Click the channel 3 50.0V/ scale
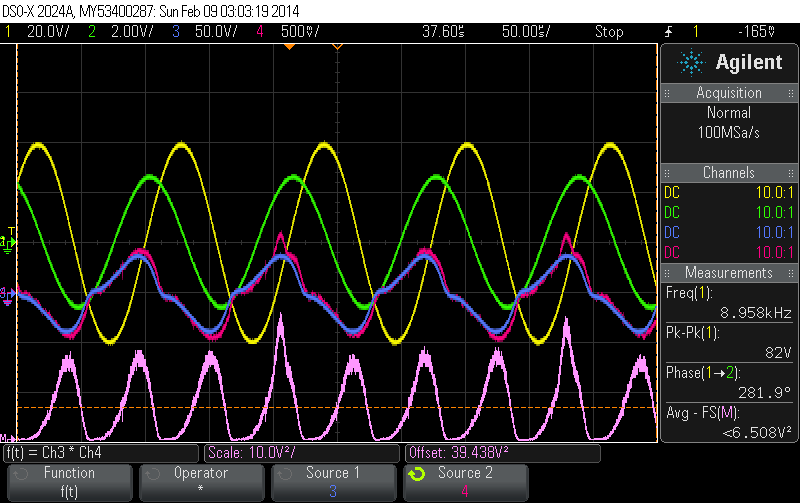This screenshot has width=800, height=503. click(x=216, y=32)
